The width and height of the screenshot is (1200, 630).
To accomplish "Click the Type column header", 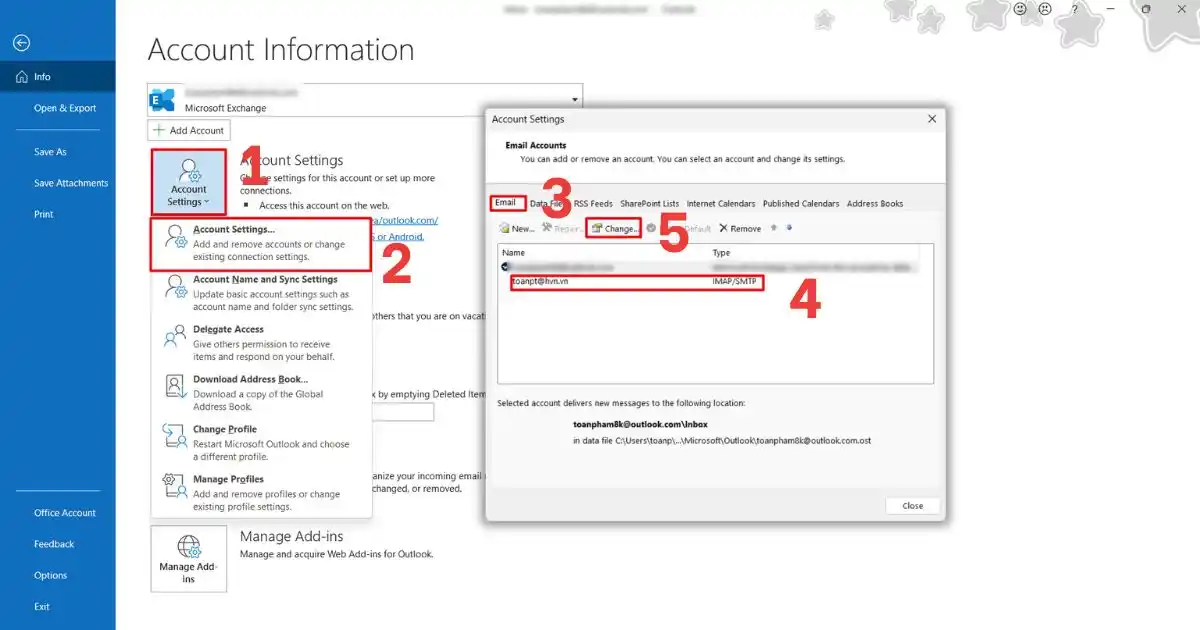I will pos(721,253).
